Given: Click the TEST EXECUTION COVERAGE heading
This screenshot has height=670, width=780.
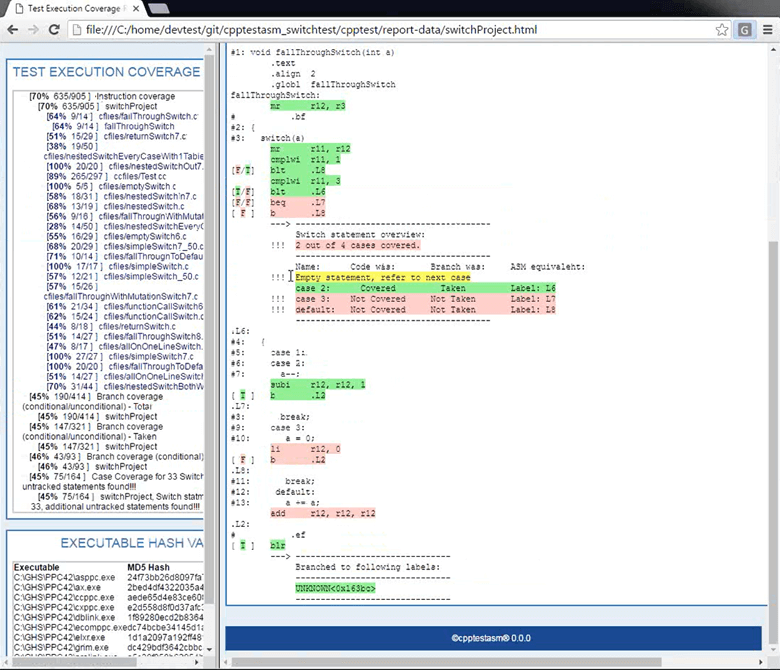Looking at the screenshot, I should (x=106, y=72).
